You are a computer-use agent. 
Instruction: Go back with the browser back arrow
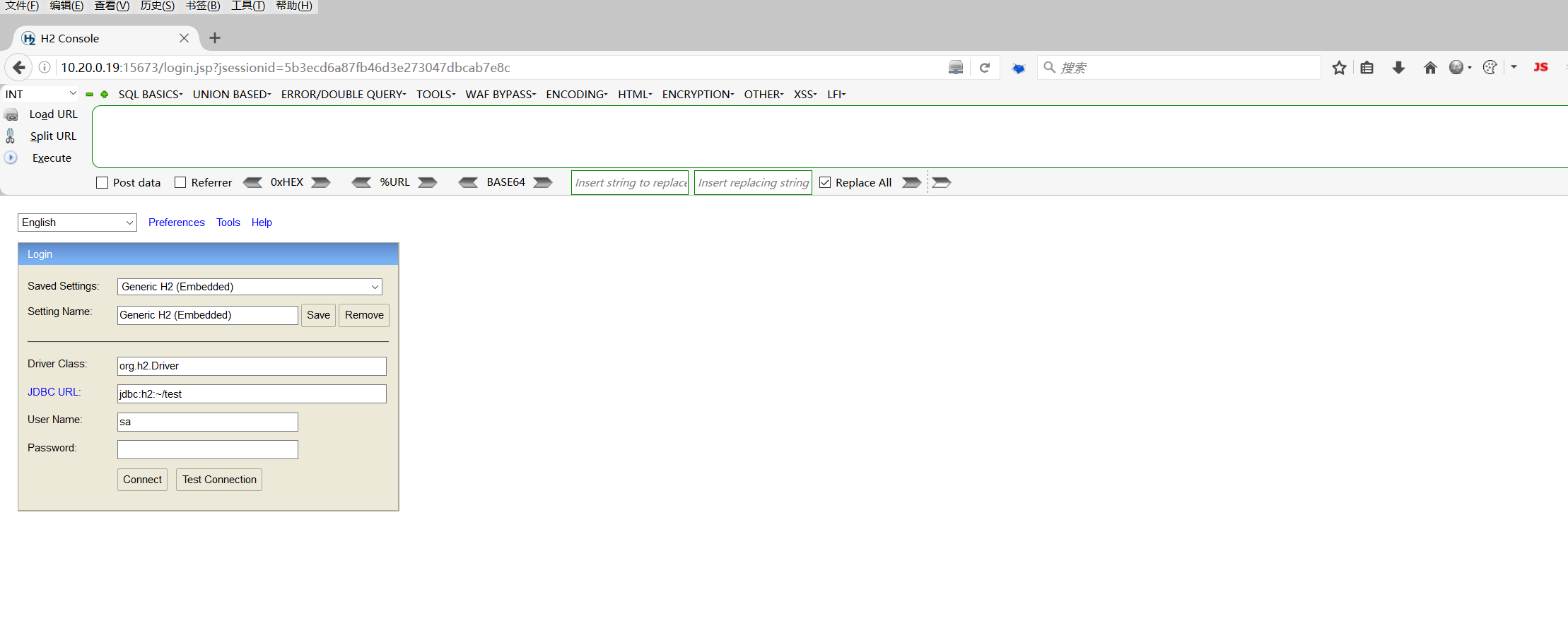click(19, 68)
